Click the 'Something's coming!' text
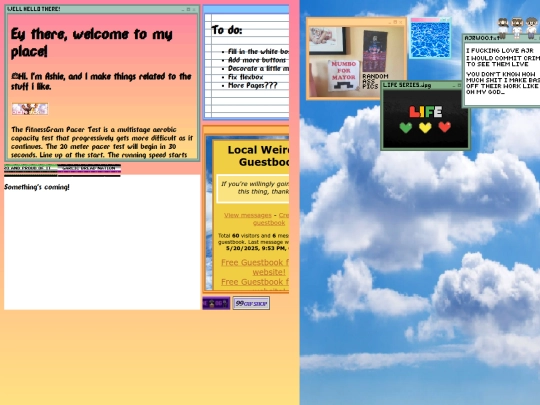Viewport: 540px width, 405px height. (37, 187)
